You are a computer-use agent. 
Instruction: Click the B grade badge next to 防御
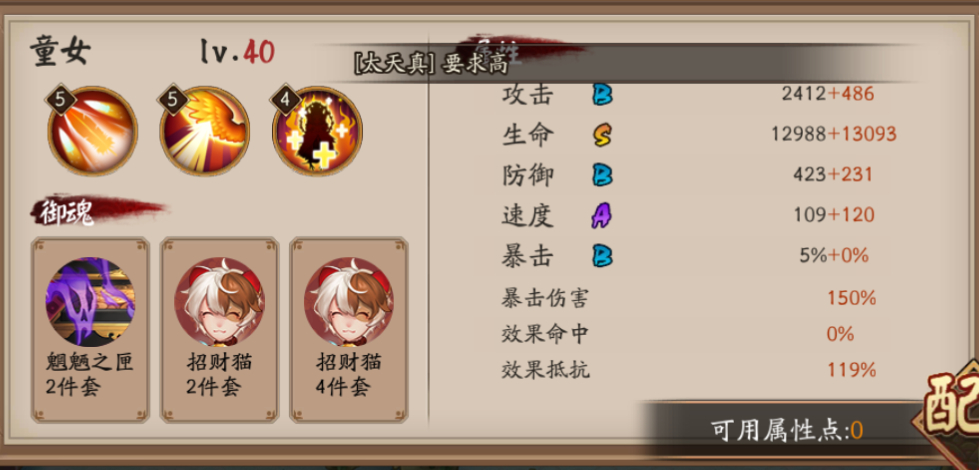[x=602, y=175]
